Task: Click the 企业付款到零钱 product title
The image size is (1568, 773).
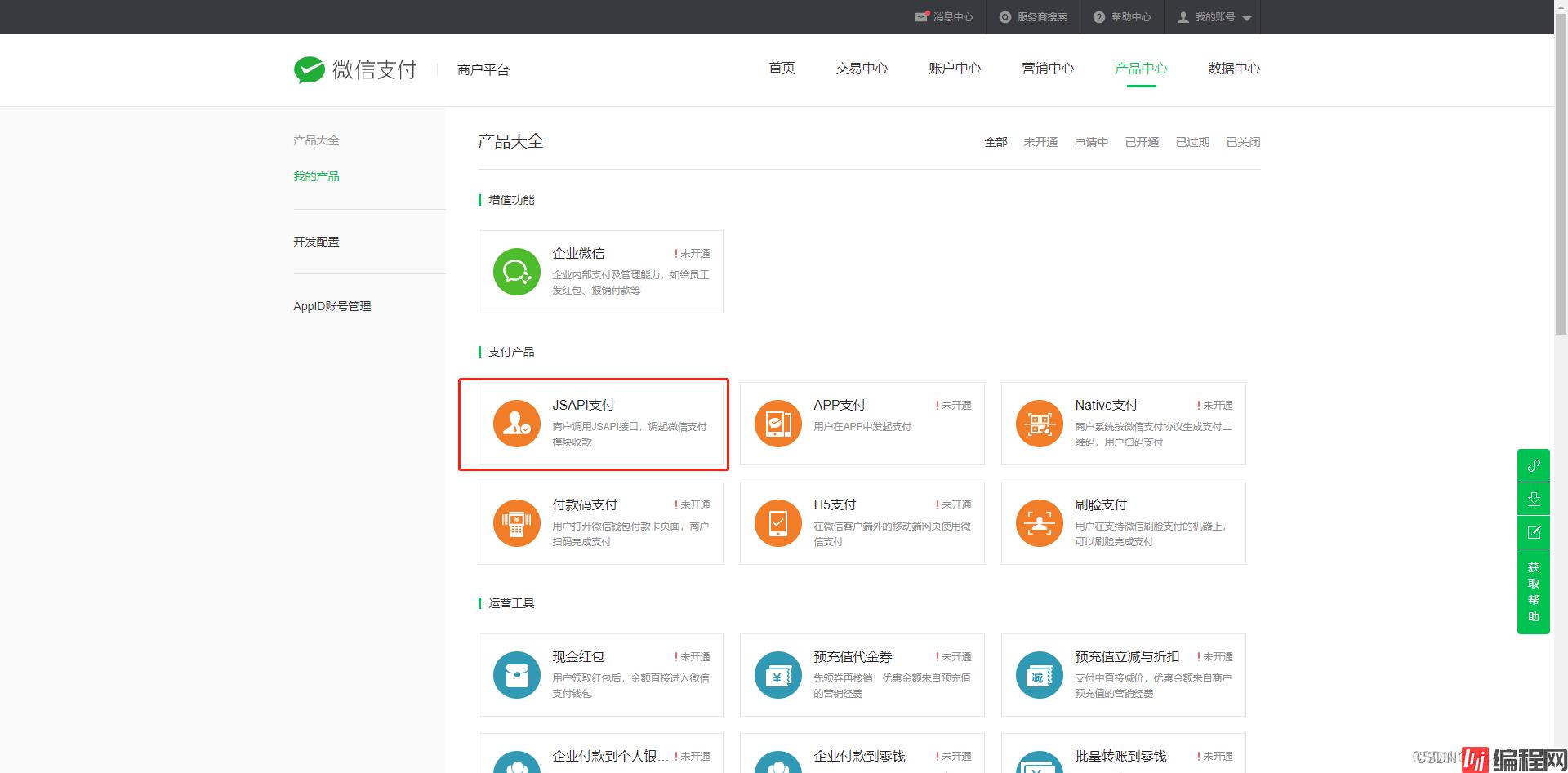Action: point(859,756)
